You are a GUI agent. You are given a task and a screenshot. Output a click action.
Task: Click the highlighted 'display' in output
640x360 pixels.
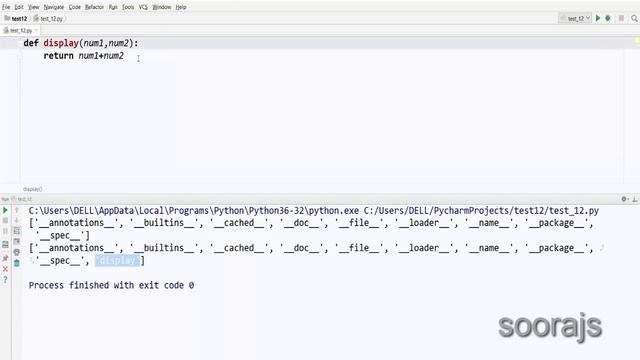pyautogui.click(x=118, y=260)
